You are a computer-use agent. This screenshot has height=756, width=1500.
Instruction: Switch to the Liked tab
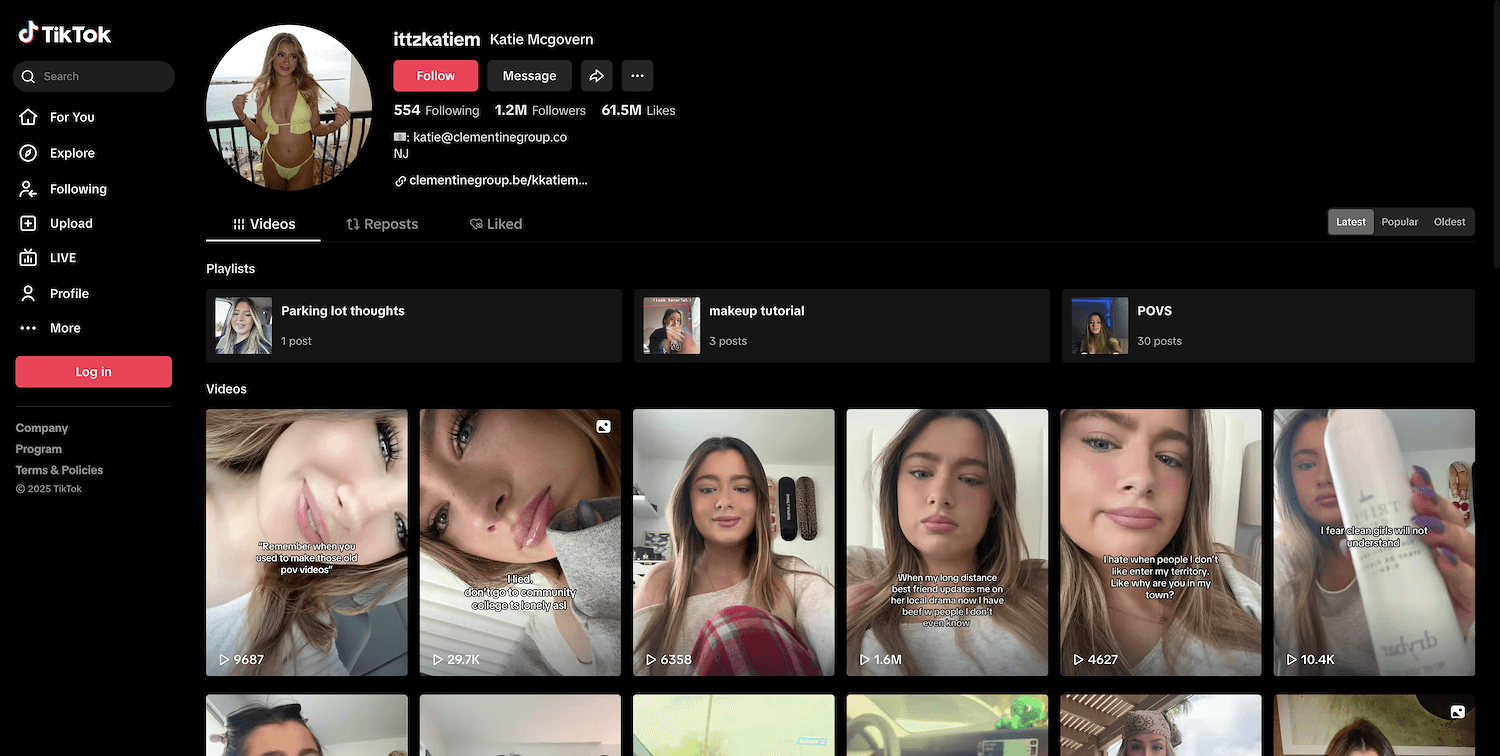point(496,224)
